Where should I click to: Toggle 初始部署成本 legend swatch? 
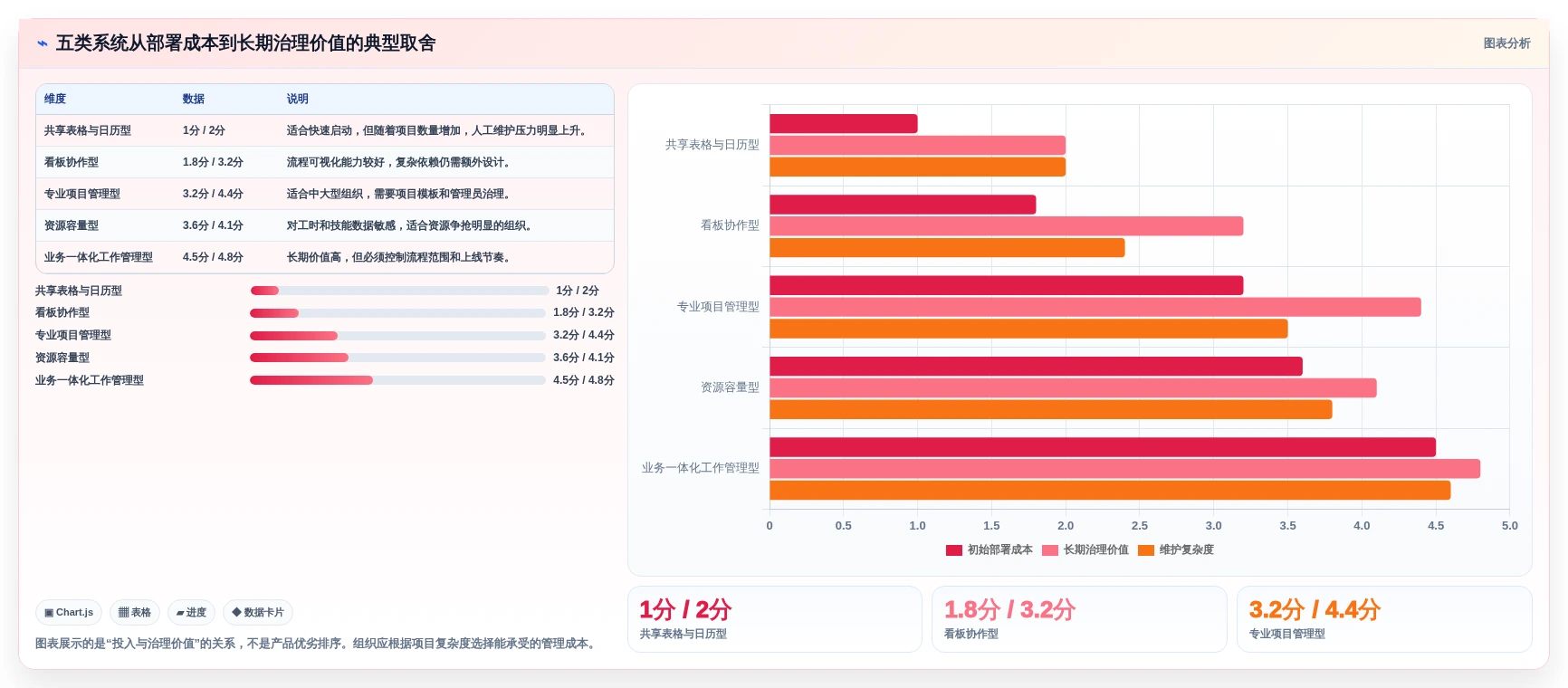pos(954,550)
